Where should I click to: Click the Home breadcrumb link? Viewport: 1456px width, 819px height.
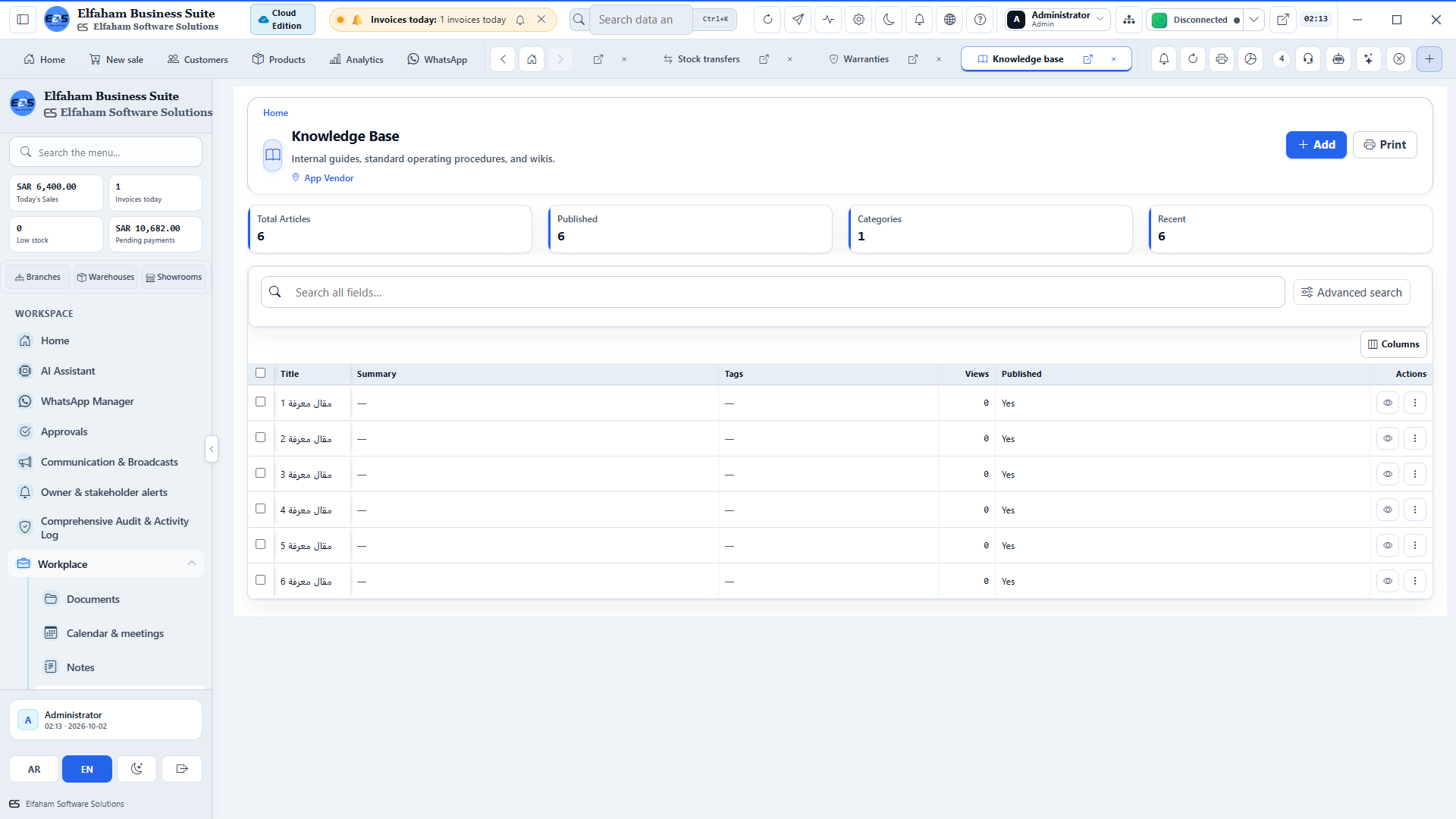275,113
